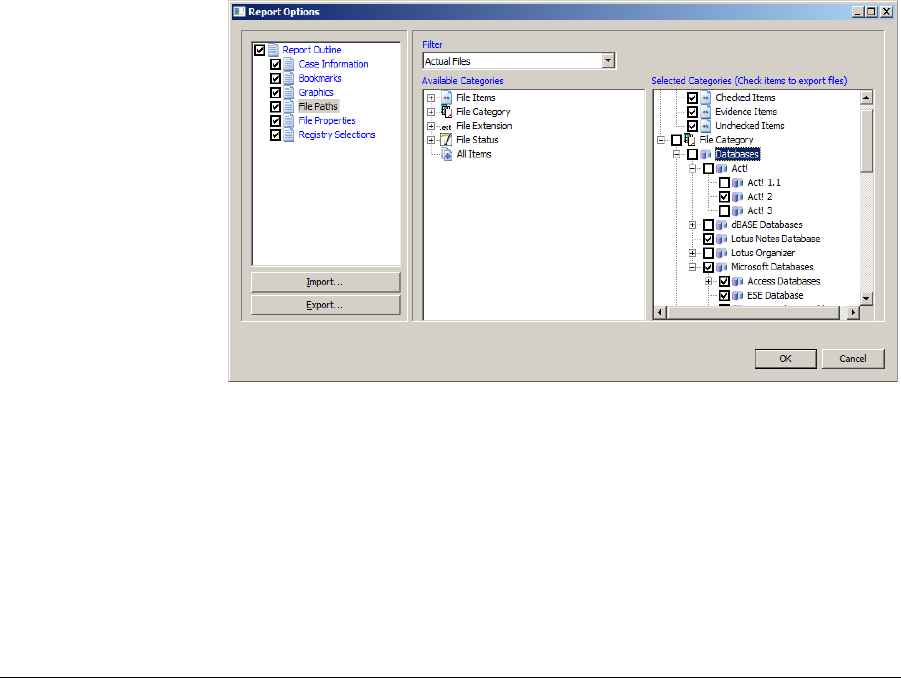Collapse File Category in Selected Categories
901x678 pixels.
(x=661, y=140)
